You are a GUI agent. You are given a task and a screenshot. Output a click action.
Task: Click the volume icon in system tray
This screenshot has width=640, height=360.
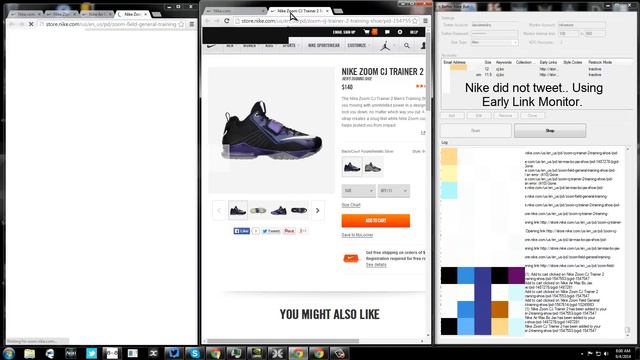[606, 353]
